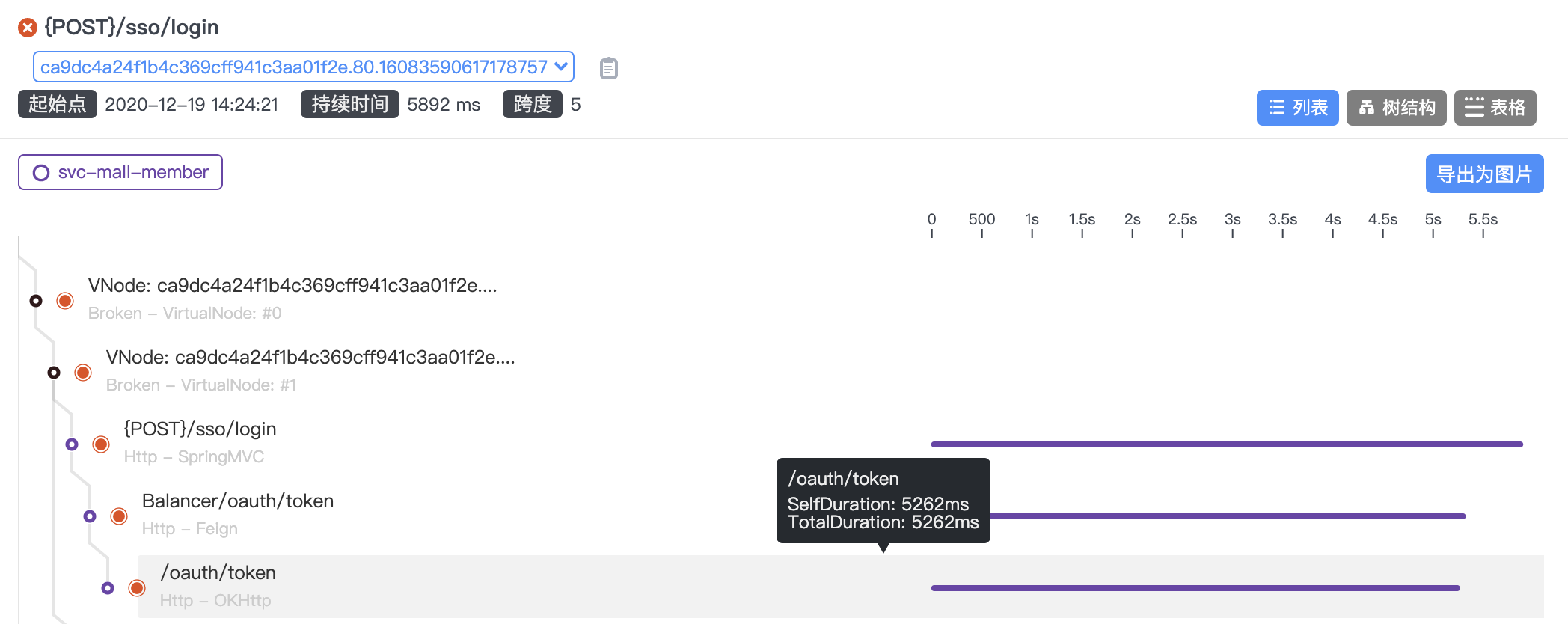This screenshot has width=1568, height=633.
Task: Click the 导出为图片 export button
Action: (1484, 174)
